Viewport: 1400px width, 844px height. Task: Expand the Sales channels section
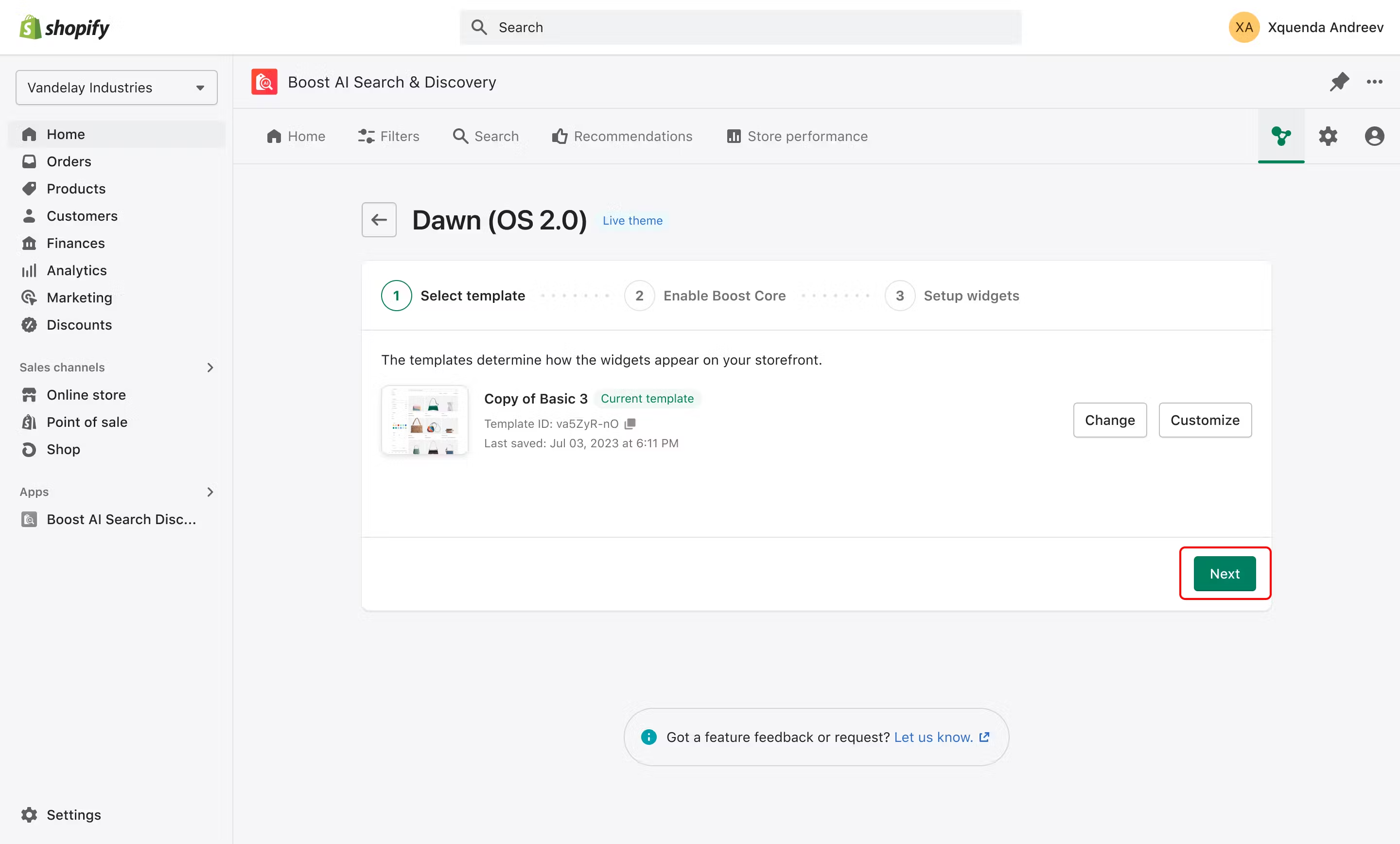[x=210, y=367]
